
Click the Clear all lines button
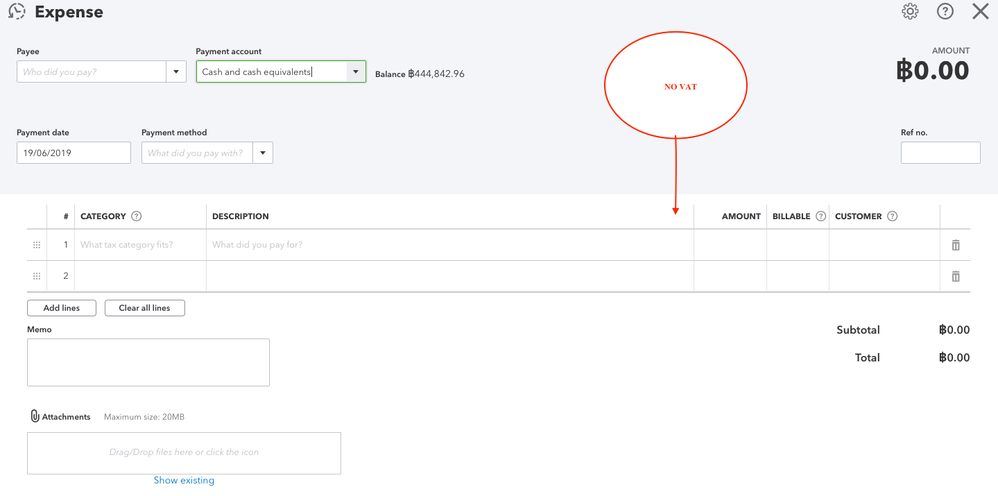click(144, 308)
